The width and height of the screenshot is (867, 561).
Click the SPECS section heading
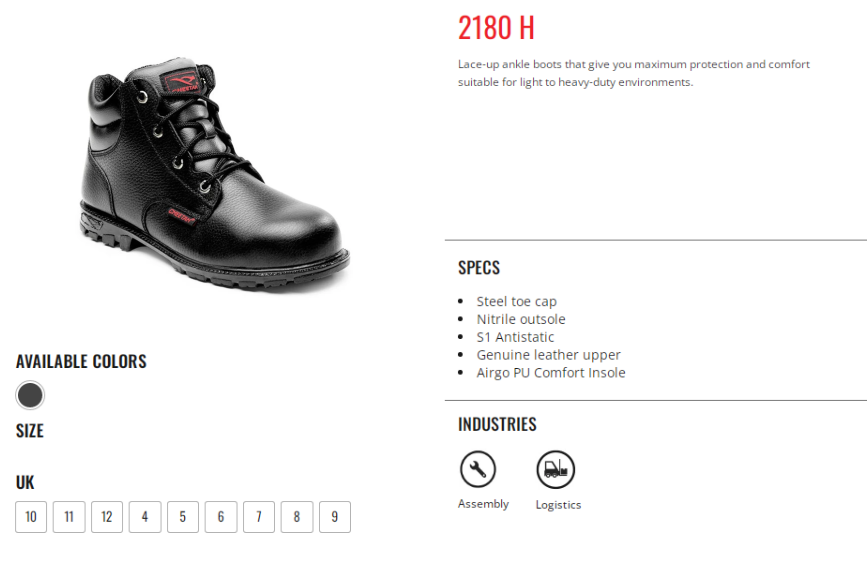pyautogui.click(x=479, y=268)
